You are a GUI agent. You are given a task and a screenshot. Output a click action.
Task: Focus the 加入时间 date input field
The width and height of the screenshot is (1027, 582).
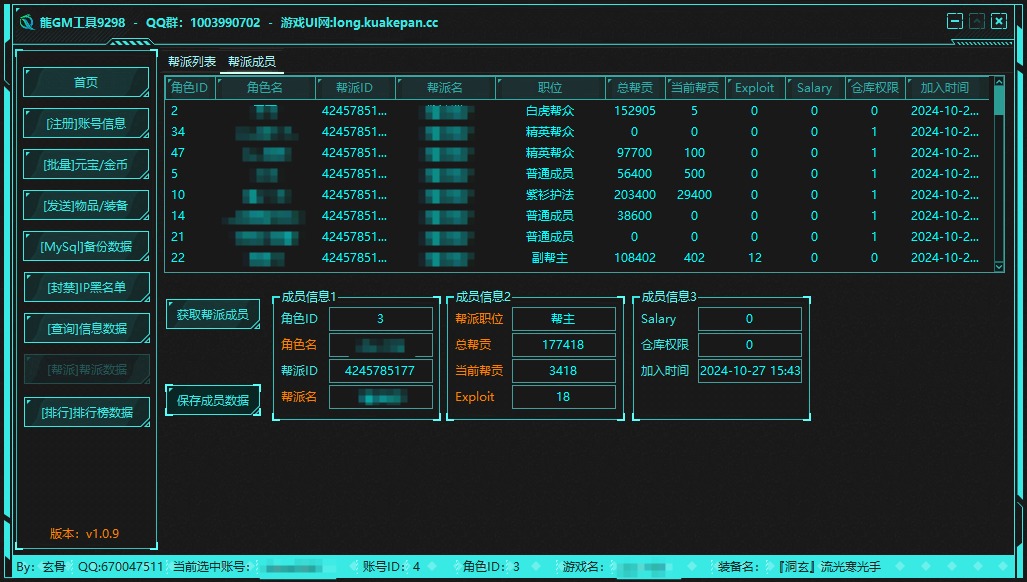point(749,371)
